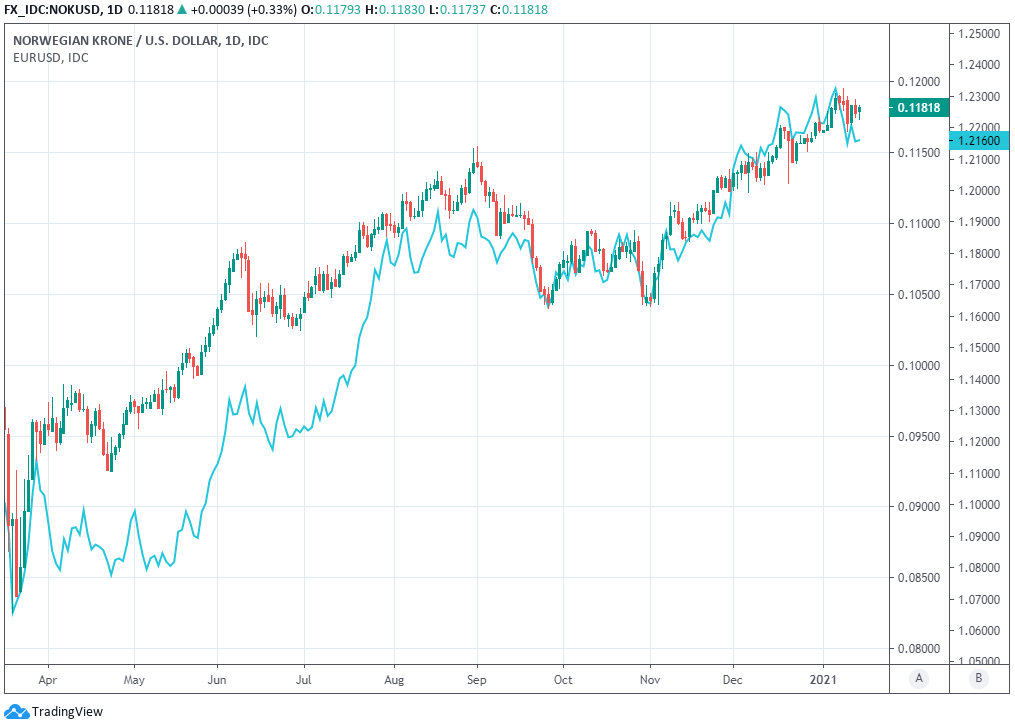Click the blue 1.21600 price label

(x=977, y=142)
